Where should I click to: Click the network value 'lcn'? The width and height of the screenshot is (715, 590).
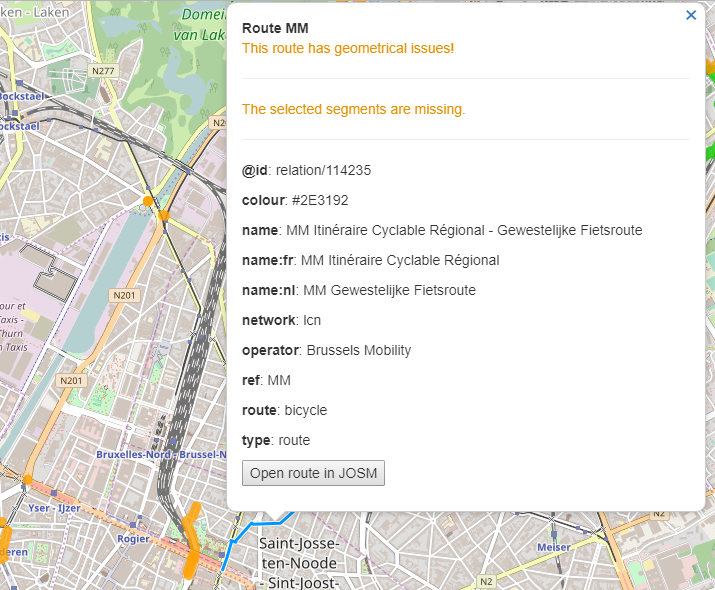[x=312, y=321]
